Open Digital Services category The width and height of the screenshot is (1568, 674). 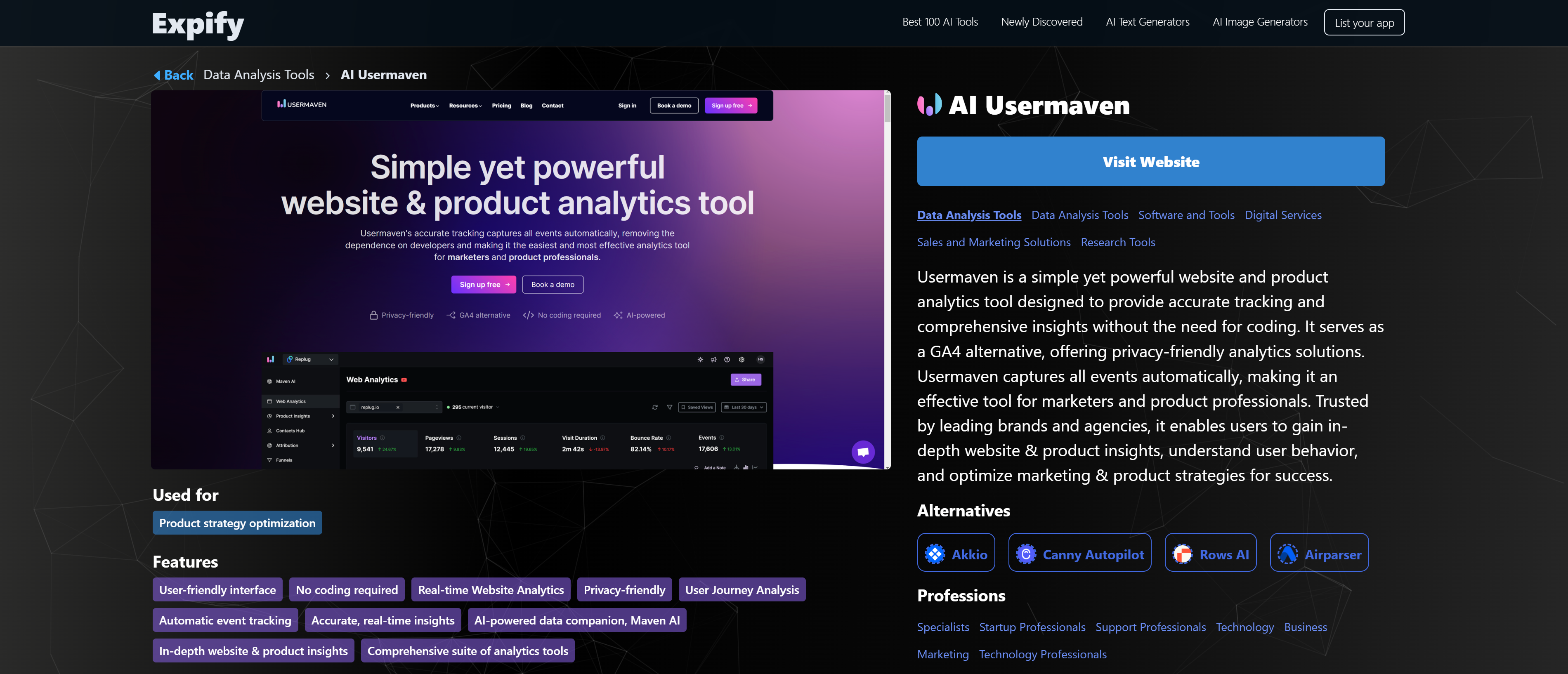[x=1283, y=215]
